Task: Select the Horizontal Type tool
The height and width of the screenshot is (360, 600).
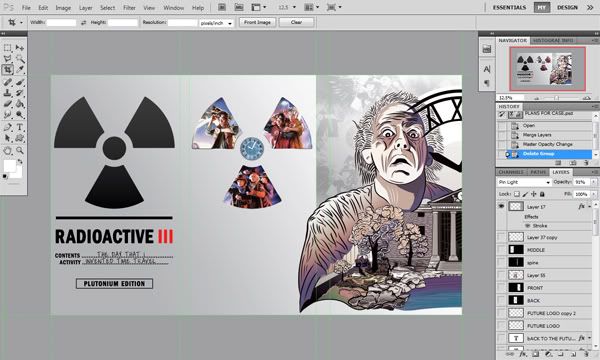Action: 20,127
